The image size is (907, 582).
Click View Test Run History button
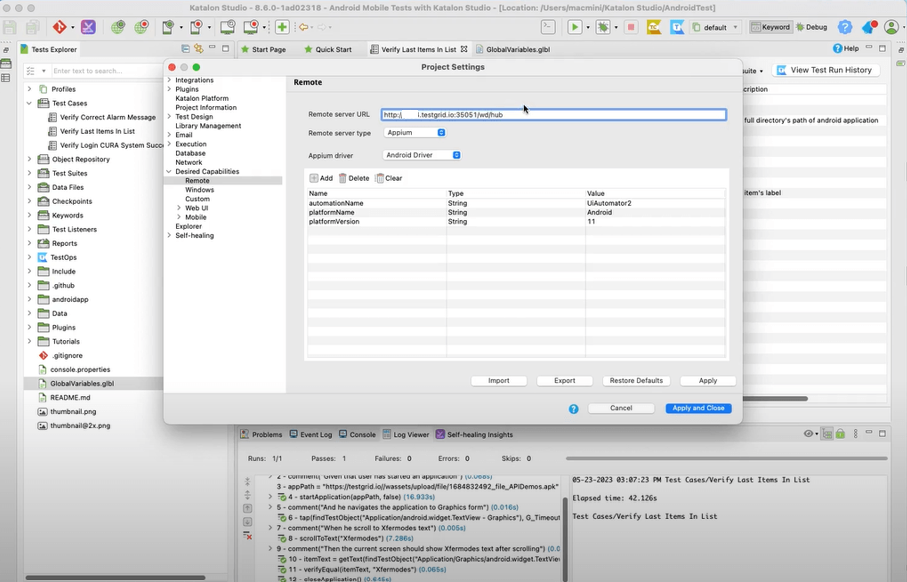click(x=825, y=70)
